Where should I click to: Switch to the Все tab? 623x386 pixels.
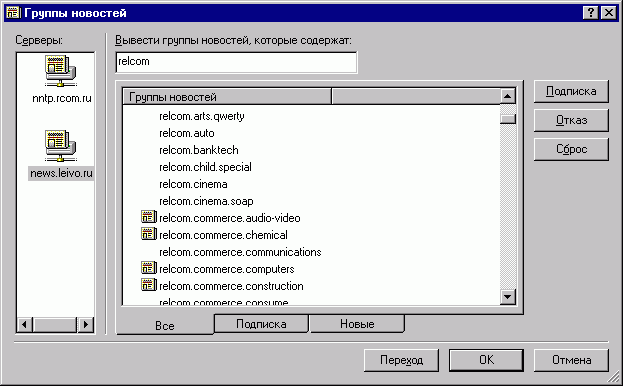165,325
